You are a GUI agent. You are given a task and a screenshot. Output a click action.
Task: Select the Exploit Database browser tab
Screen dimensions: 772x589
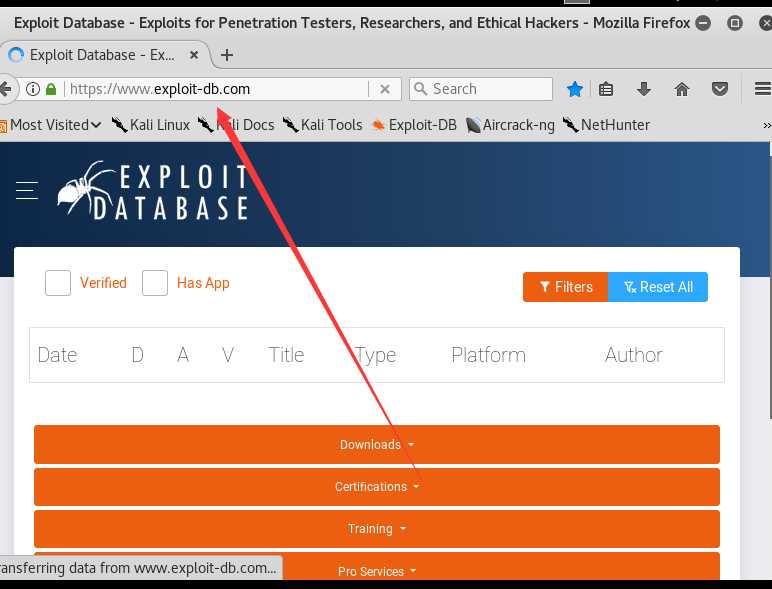click(x=103, y=55)
